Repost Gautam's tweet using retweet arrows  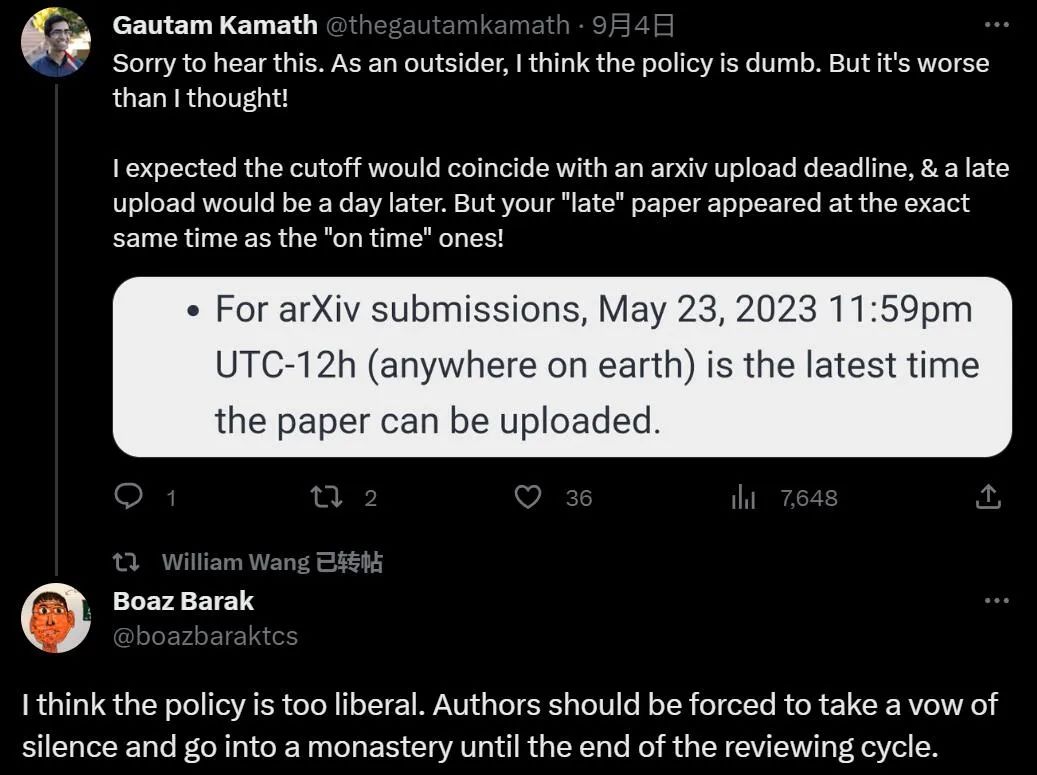[x=328, y=497]
